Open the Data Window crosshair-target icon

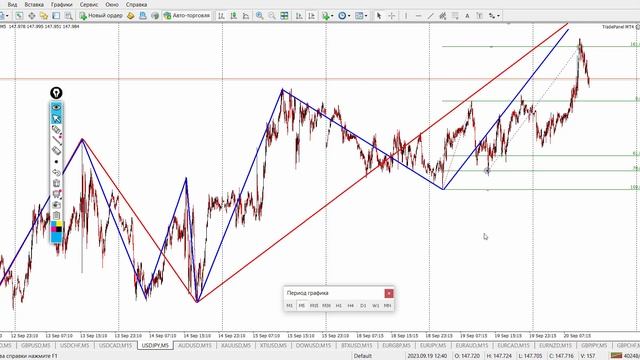pos(31,16)
